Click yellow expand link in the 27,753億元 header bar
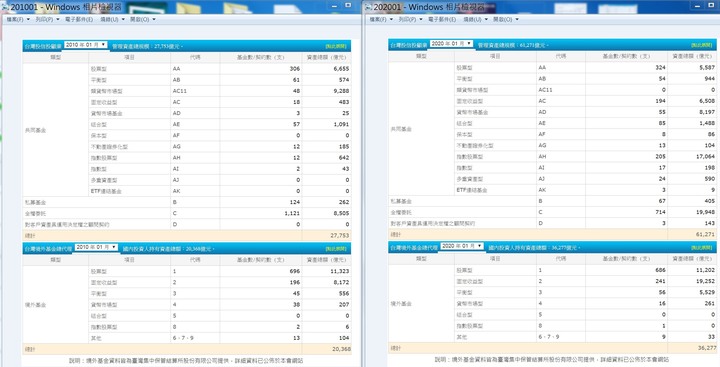The width and height of the screenshot is (720, 367). pyautogui.click(x=336, y=46)
